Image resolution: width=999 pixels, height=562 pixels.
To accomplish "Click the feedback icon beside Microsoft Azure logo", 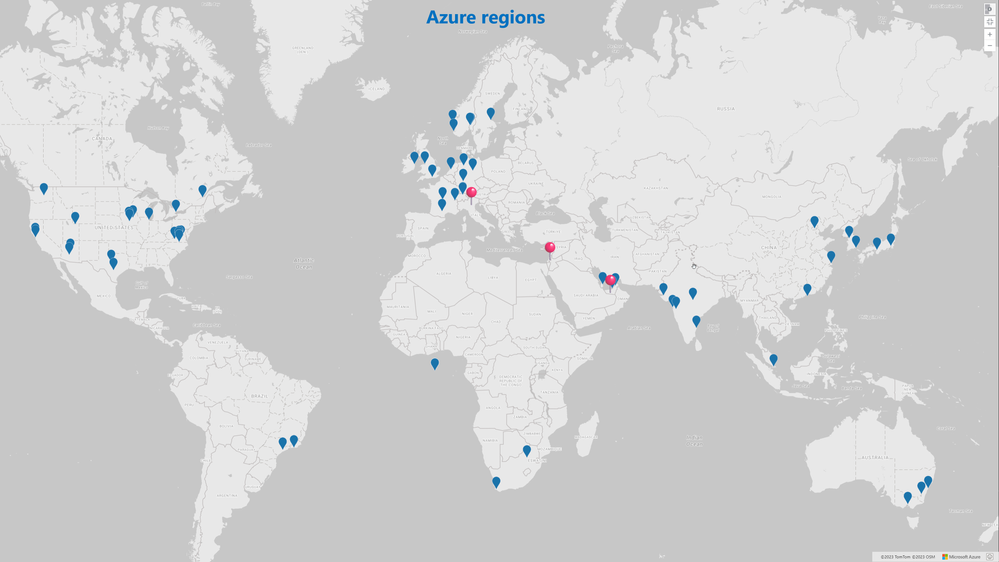I will coord(990,557).
